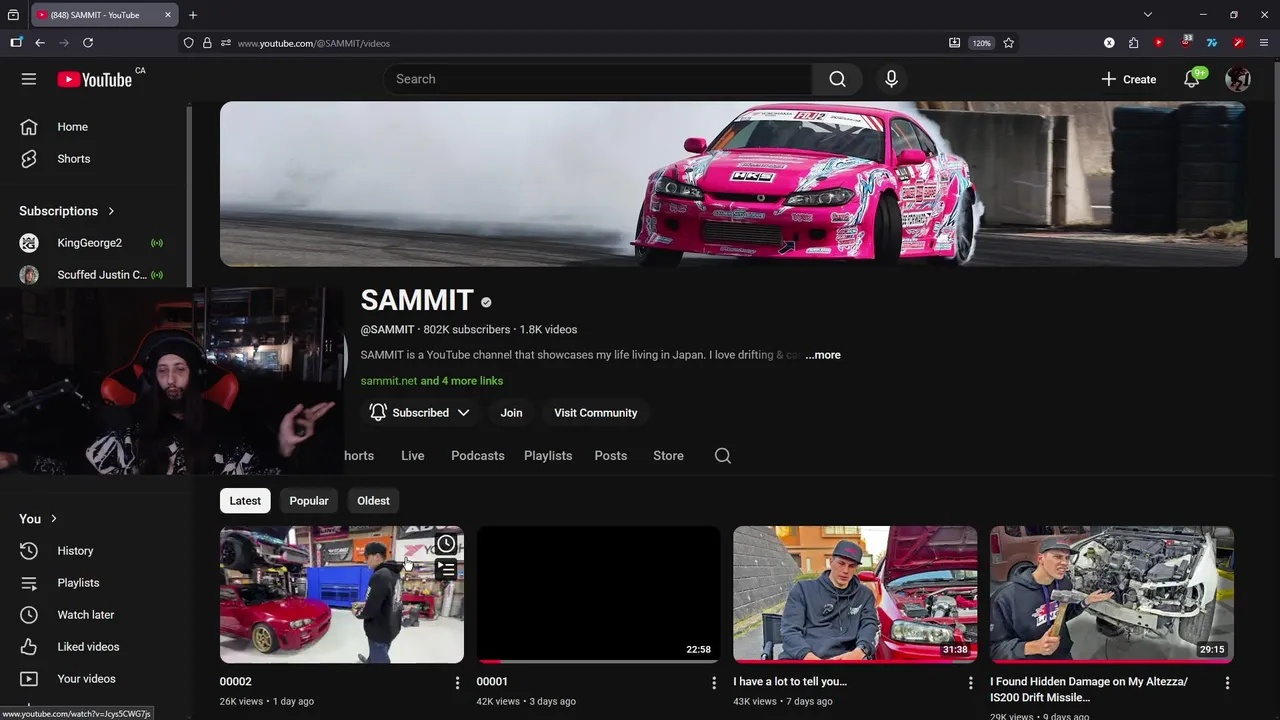1280x720 pixels.
Task: Click the 120% zoom level indicator
Action: click(982, 43)
